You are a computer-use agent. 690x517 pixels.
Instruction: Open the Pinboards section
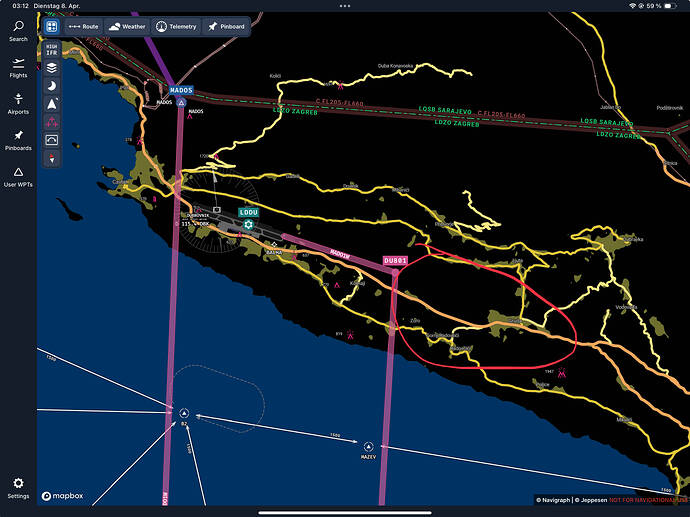18,140
